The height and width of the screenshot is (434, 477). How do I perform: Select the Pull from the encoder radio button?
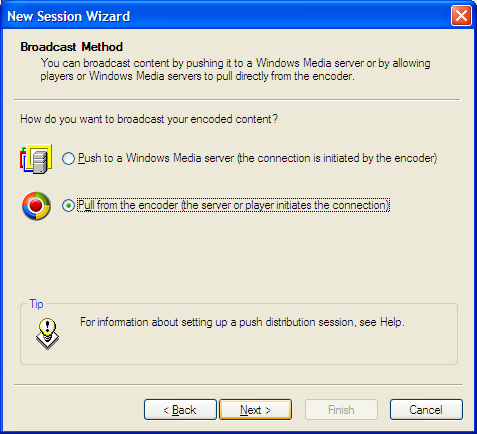(x=68, y=206)
